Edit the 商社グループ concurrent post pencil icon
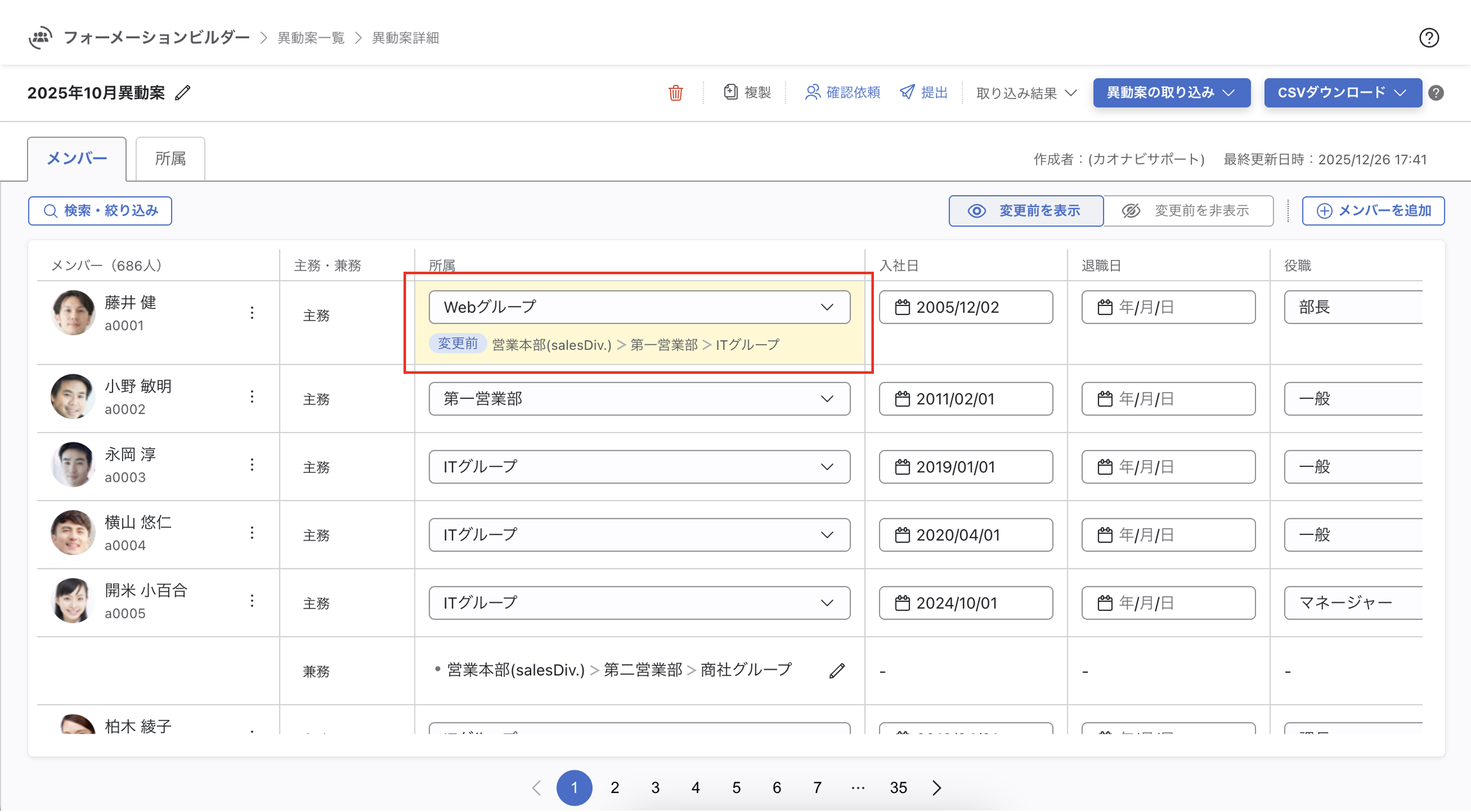This screenshot has height=812, width=1471. point(837,671)
